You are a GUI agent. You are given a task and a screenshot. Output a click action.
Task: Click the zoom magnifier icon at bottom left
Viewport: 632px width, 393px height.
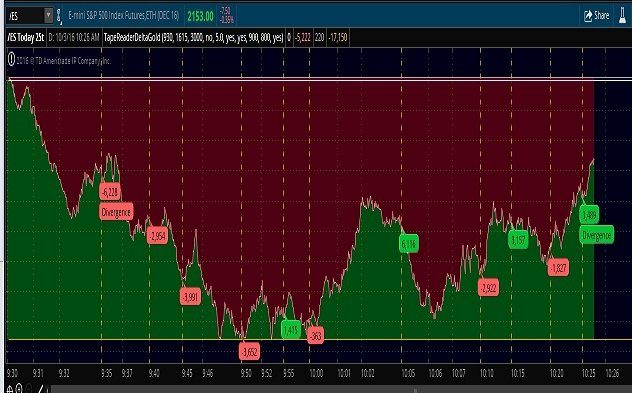pyautogui.click(x=19, y=389)
